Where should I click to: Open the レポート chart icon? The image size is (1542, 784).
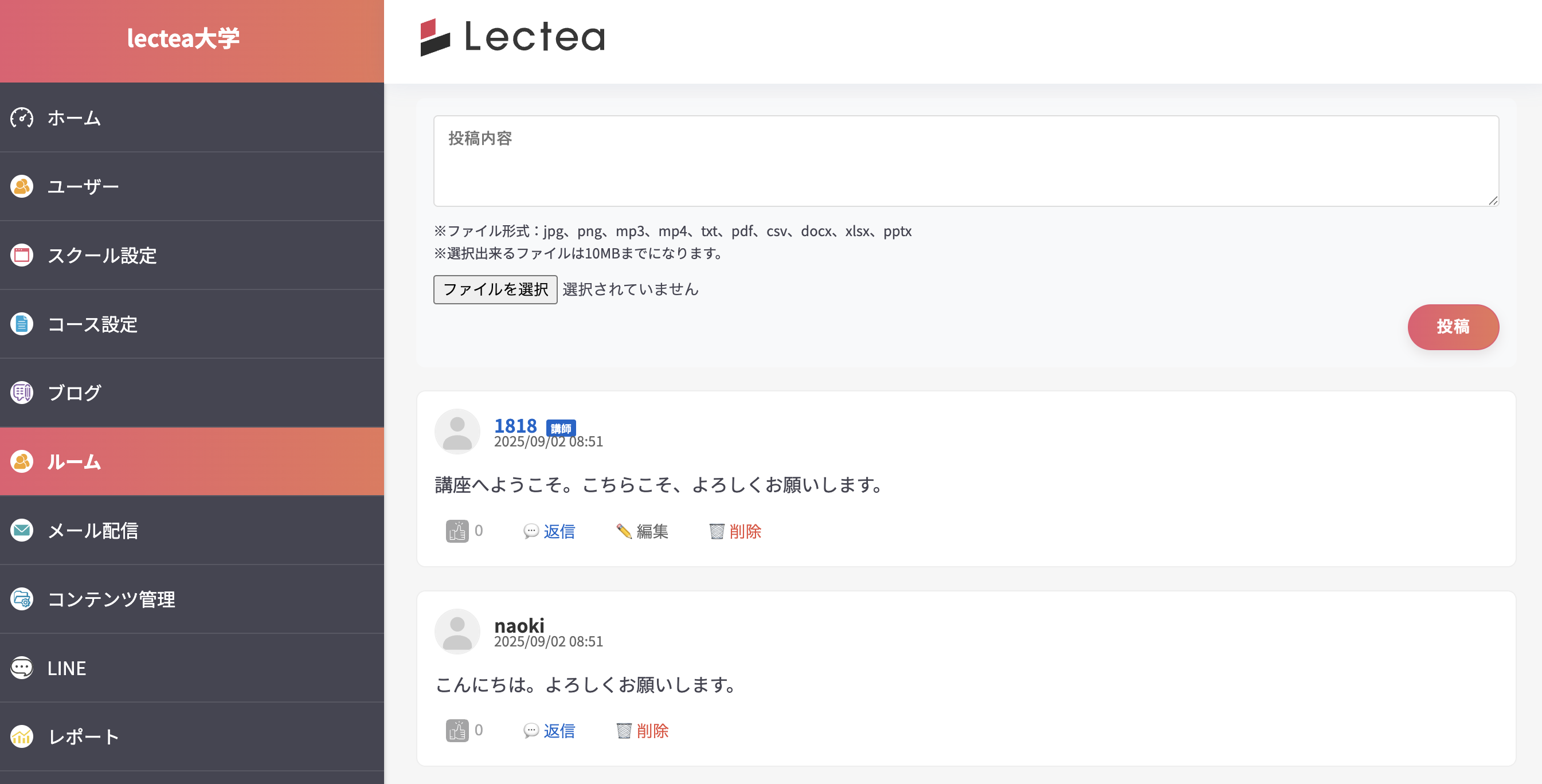22,737
